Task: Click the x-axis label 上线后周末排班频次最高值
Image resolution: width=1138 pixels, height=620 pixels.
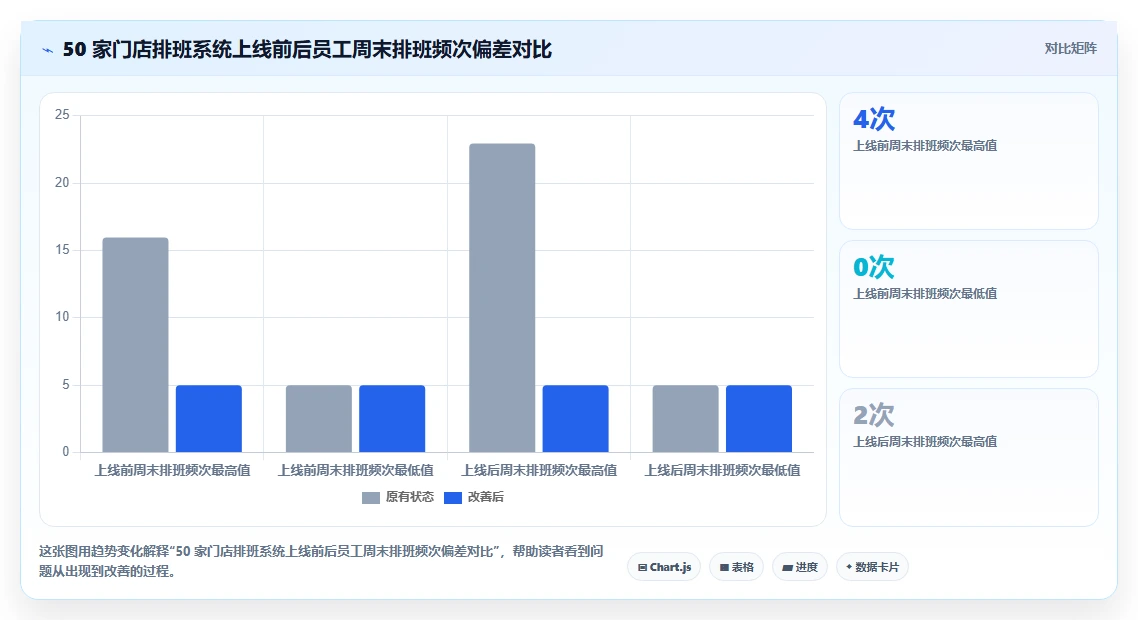Action: click(x=539, y=470)
